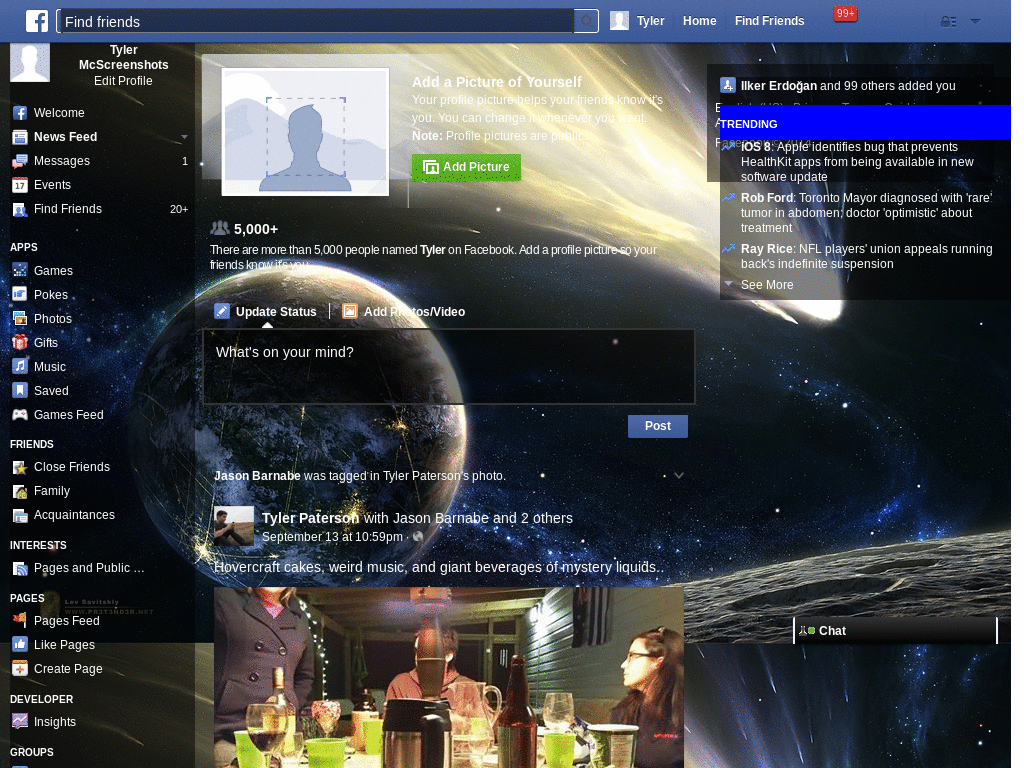Go to Home in top bar

pos(699,21)
